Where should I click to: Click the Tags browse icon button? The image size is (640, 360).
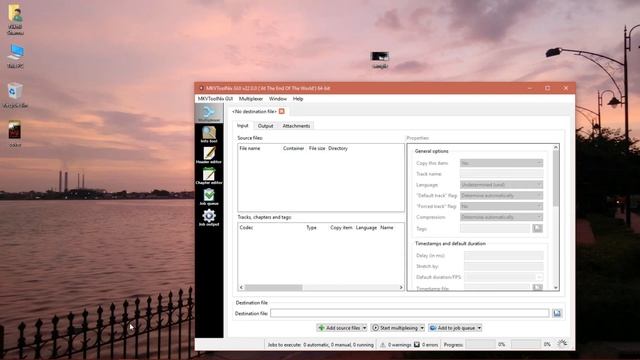click(x=538, y=228)
